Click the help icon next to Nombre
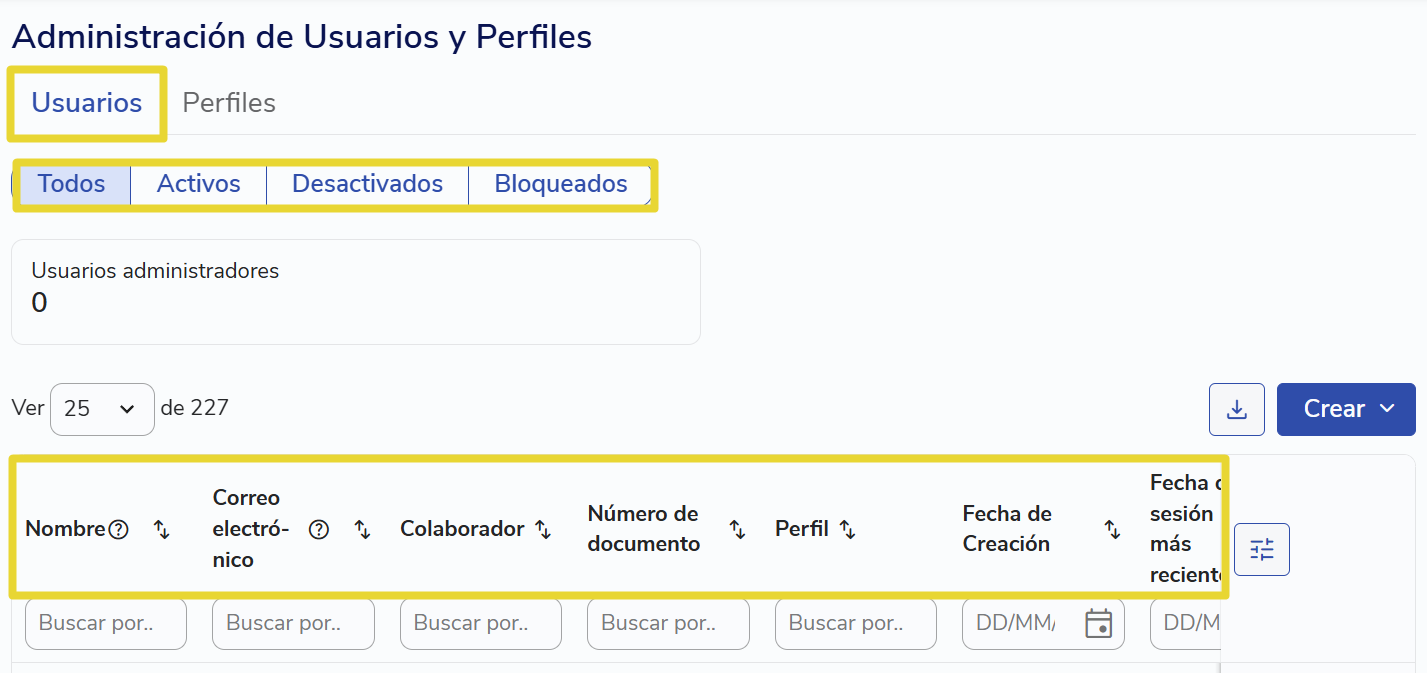Image resolution: width=1427 pixels, height=673 pixels. click(119, 529)
